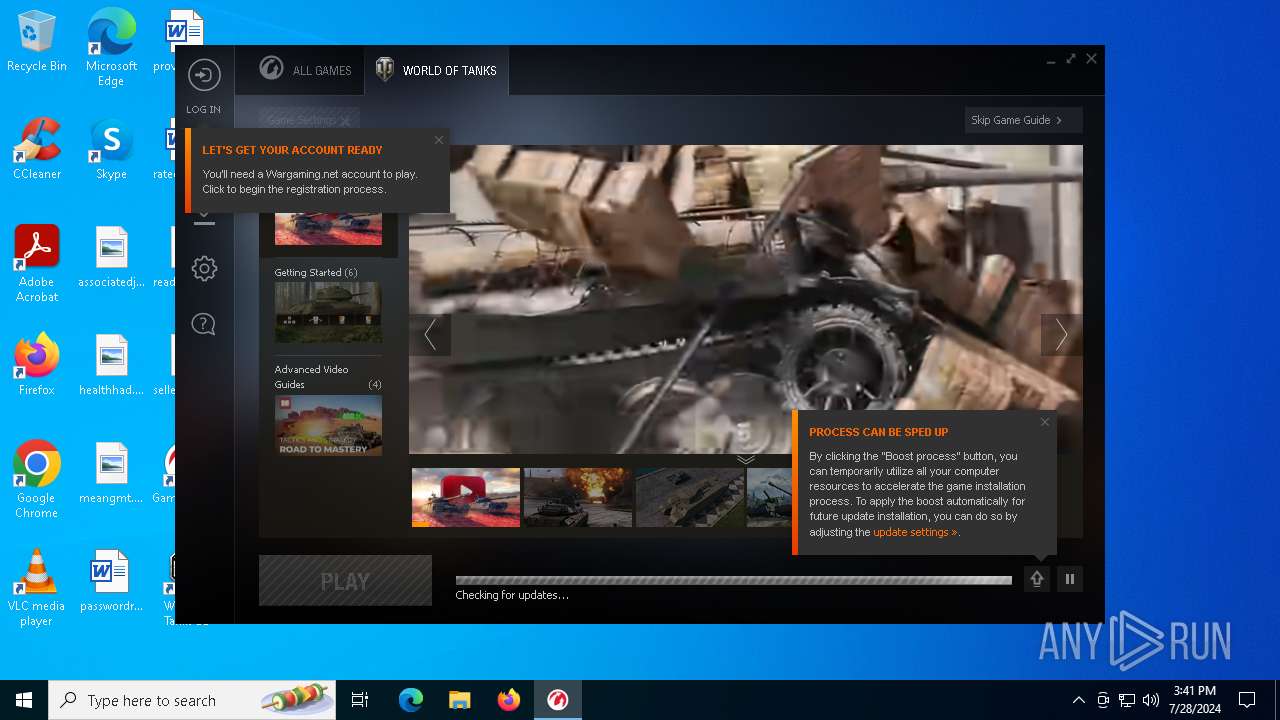Pause the game installation process
Viewport: 1280px width, 720px height.
(x=1070, y=579)
